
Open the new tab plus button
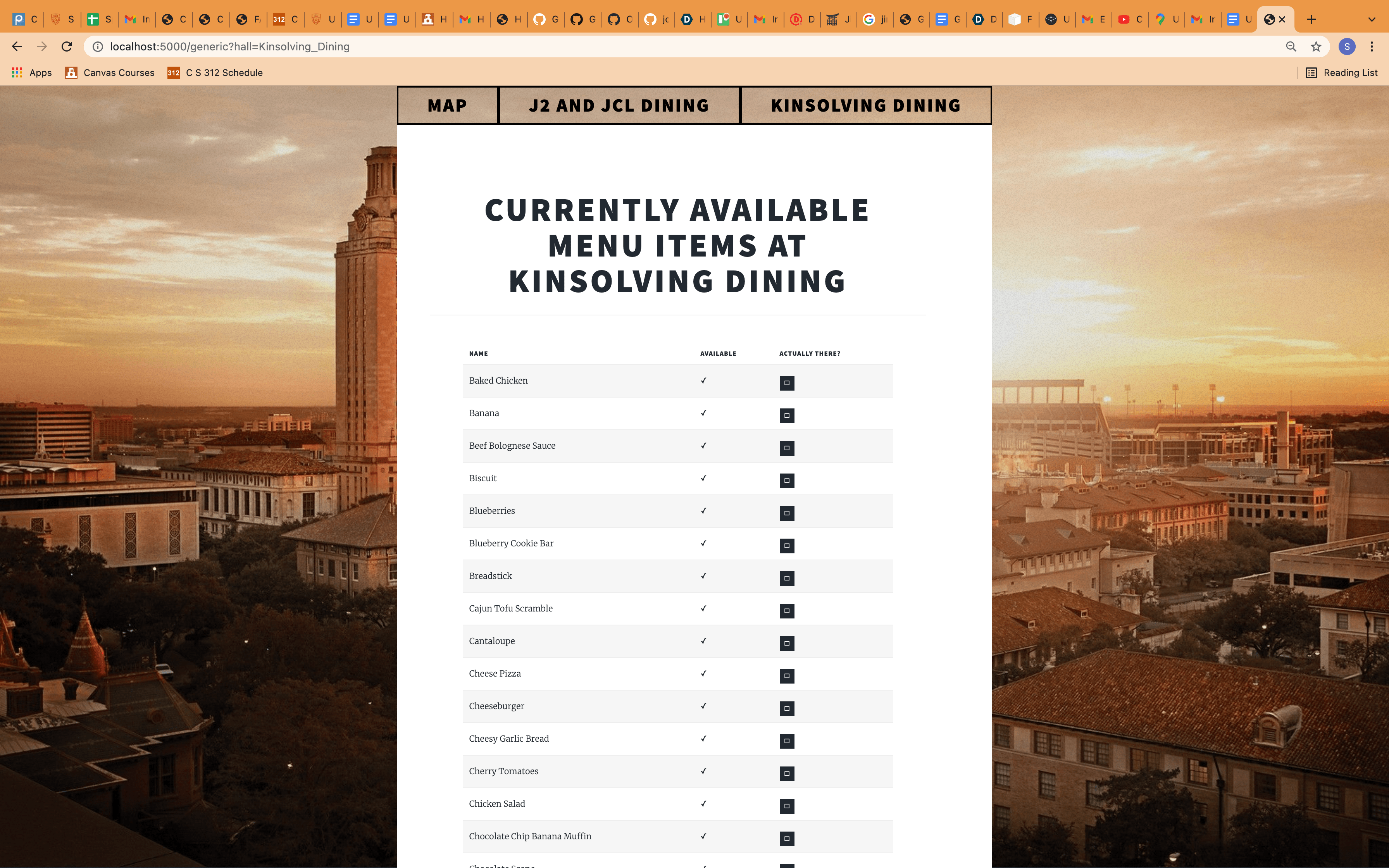tap(1311, 19)
